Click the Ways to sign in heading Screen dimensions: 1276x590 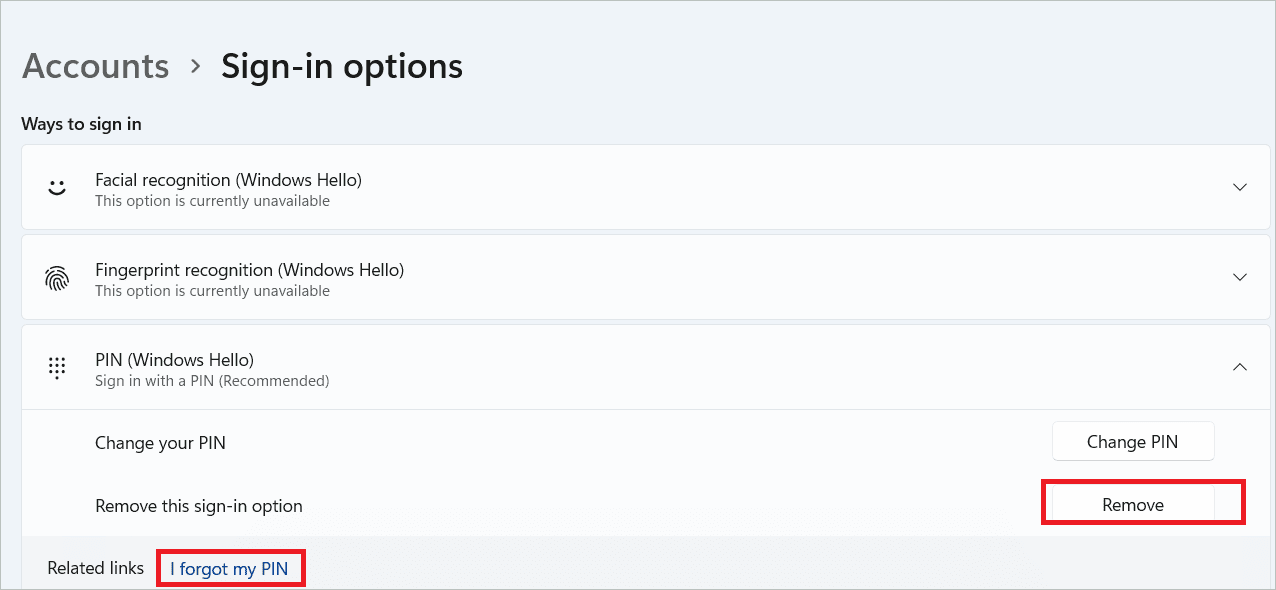[82, 125]
